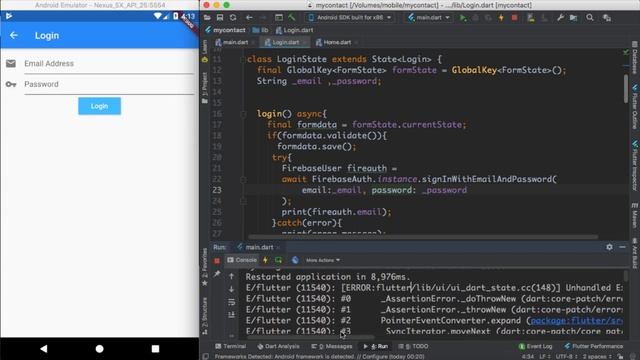Open the Dart Analysis tool window

[278, 346]
